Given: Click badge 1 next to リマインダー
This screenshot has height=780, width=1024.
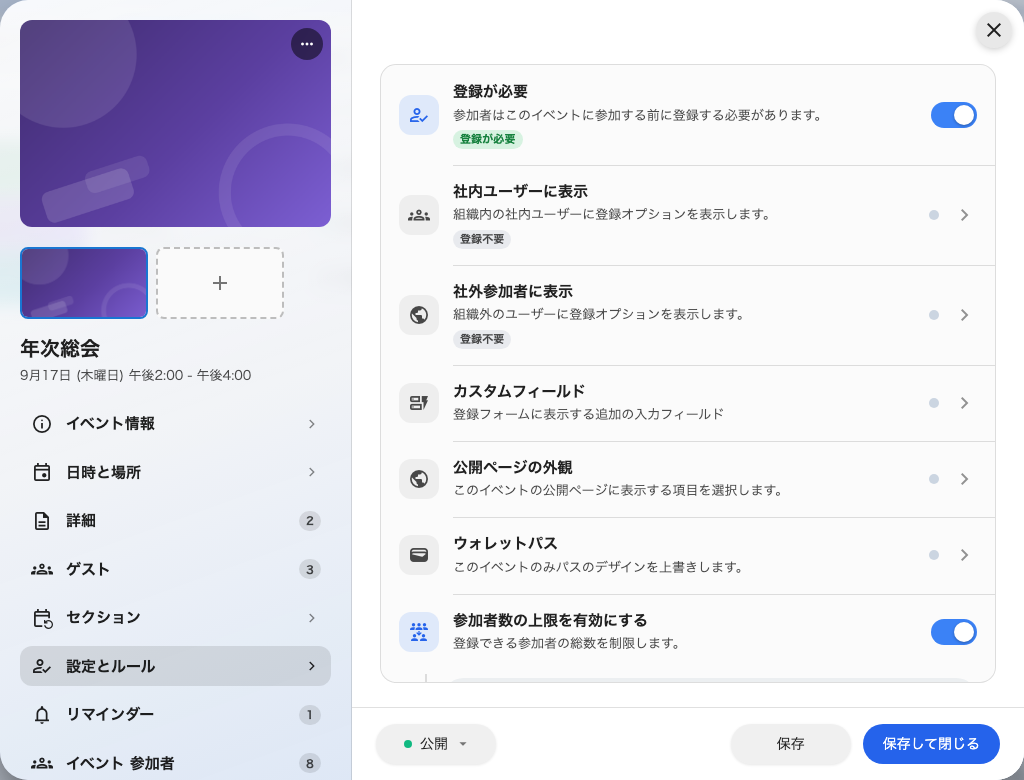Looking at the screenshot, I should tap(310, 715).
